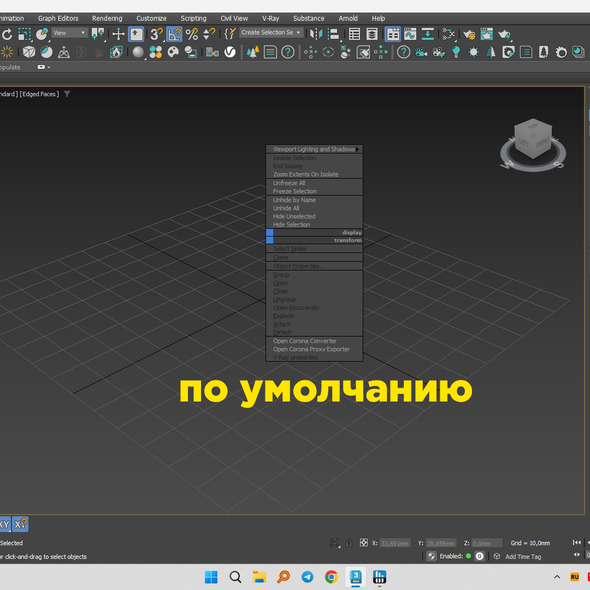
Task: Open Render Setup teapot icon
Action: pos(469,34)
